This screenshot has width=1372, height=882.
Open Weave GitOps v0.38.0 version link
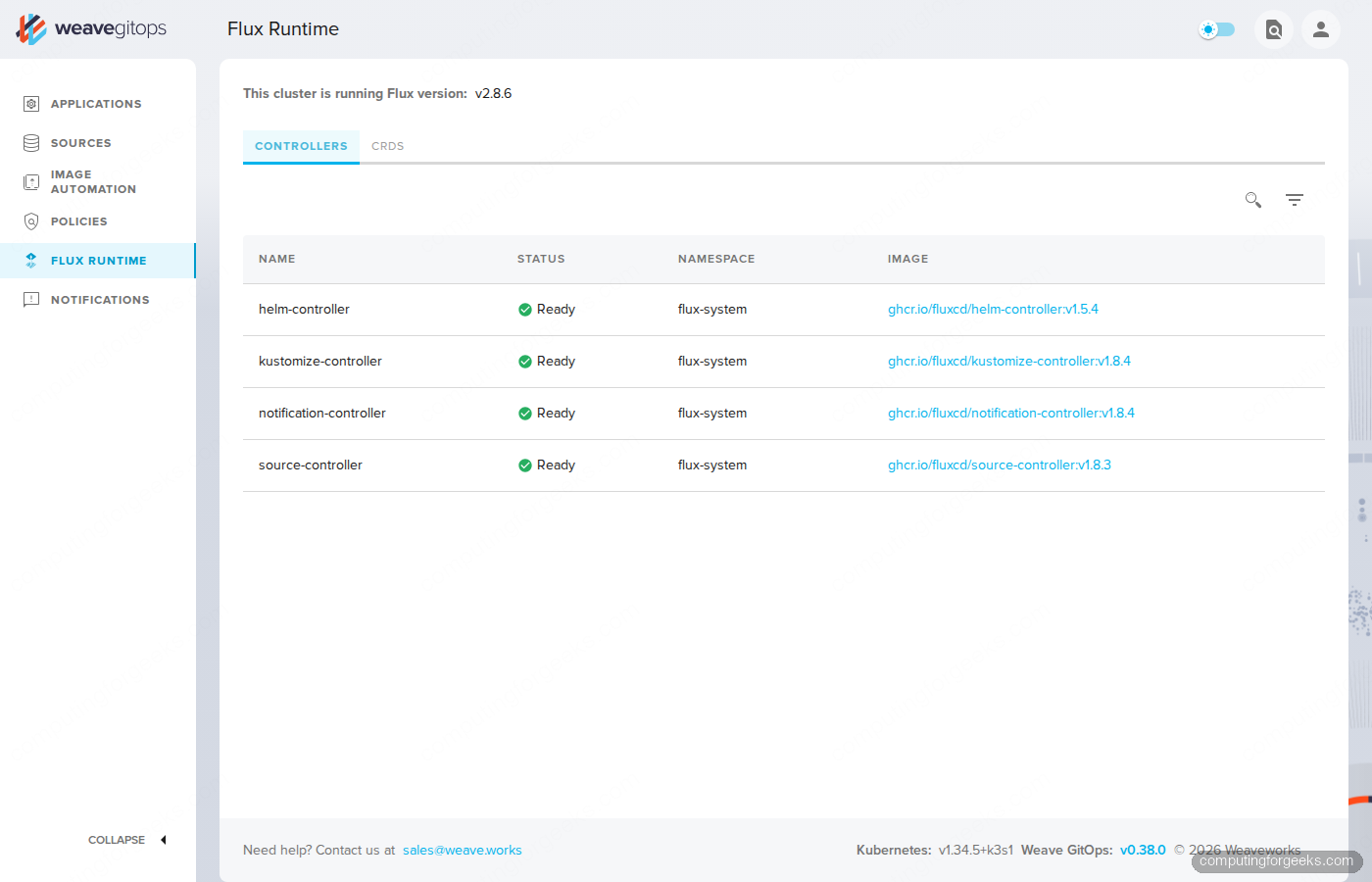[x=1143, y=851]
